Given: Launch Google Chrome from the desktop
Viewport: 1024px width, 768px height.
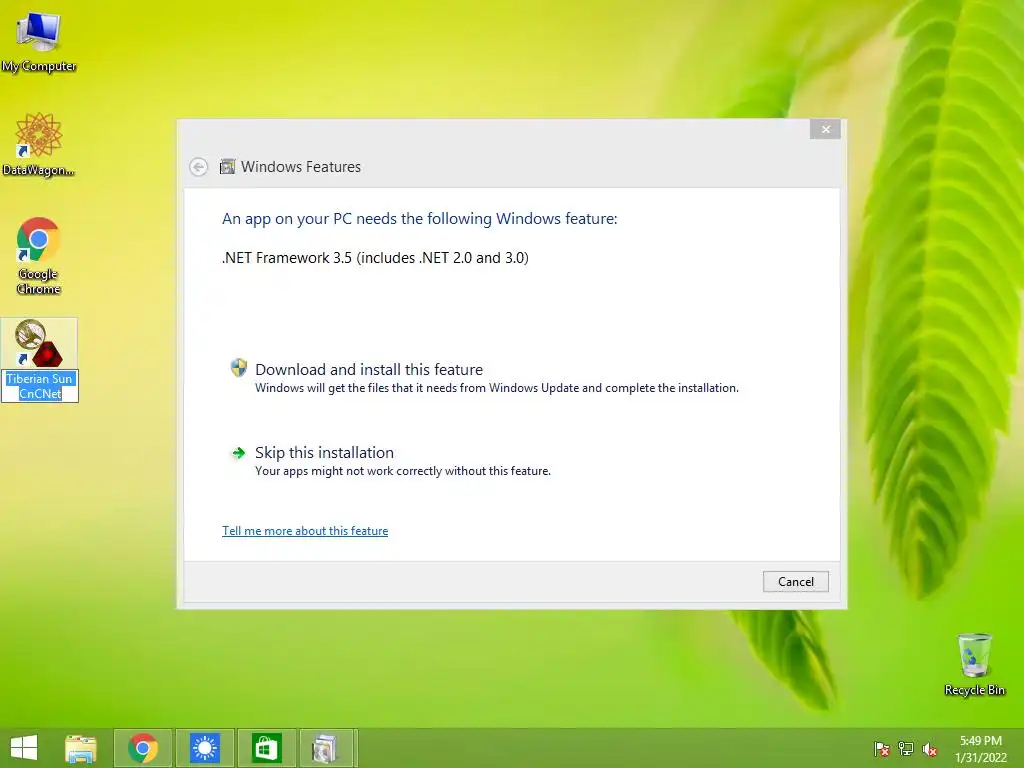Looking at the screenshot, I should point(39,255).
